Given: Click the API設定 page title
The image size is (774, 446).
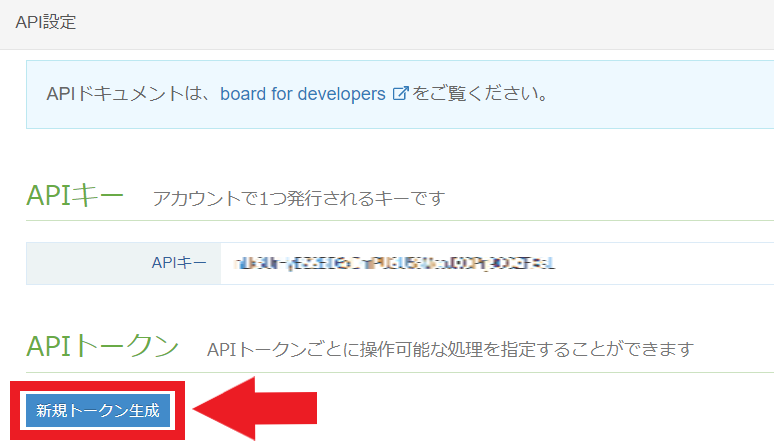Looking at the screenshot, I should pos(46,22).
